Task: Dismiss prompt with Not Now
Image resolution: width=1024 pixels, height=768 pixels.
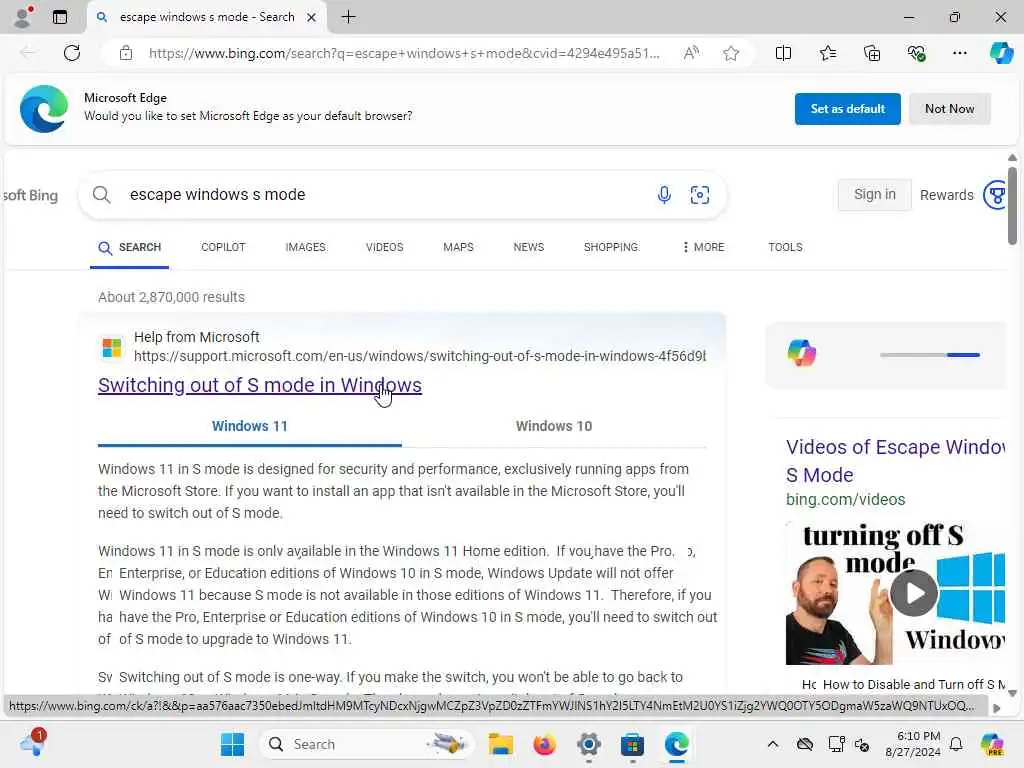Action: (x=950, y=109)
